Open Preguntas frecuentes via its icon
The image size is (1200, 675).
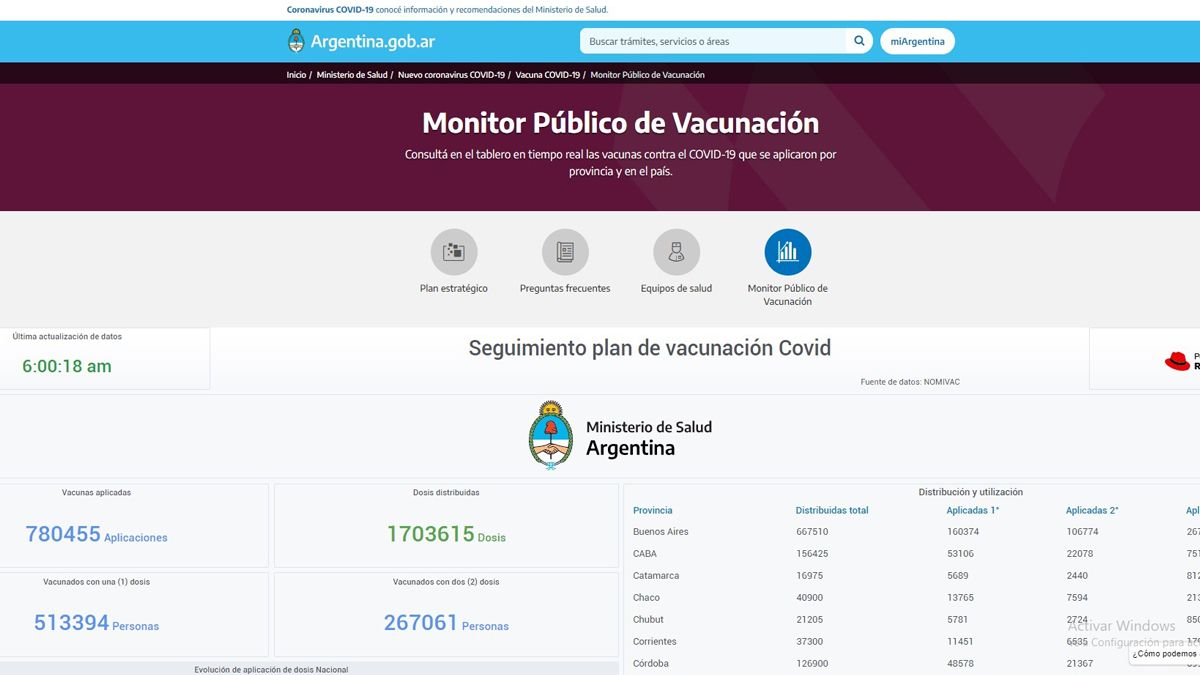click(x=564, y=251)
